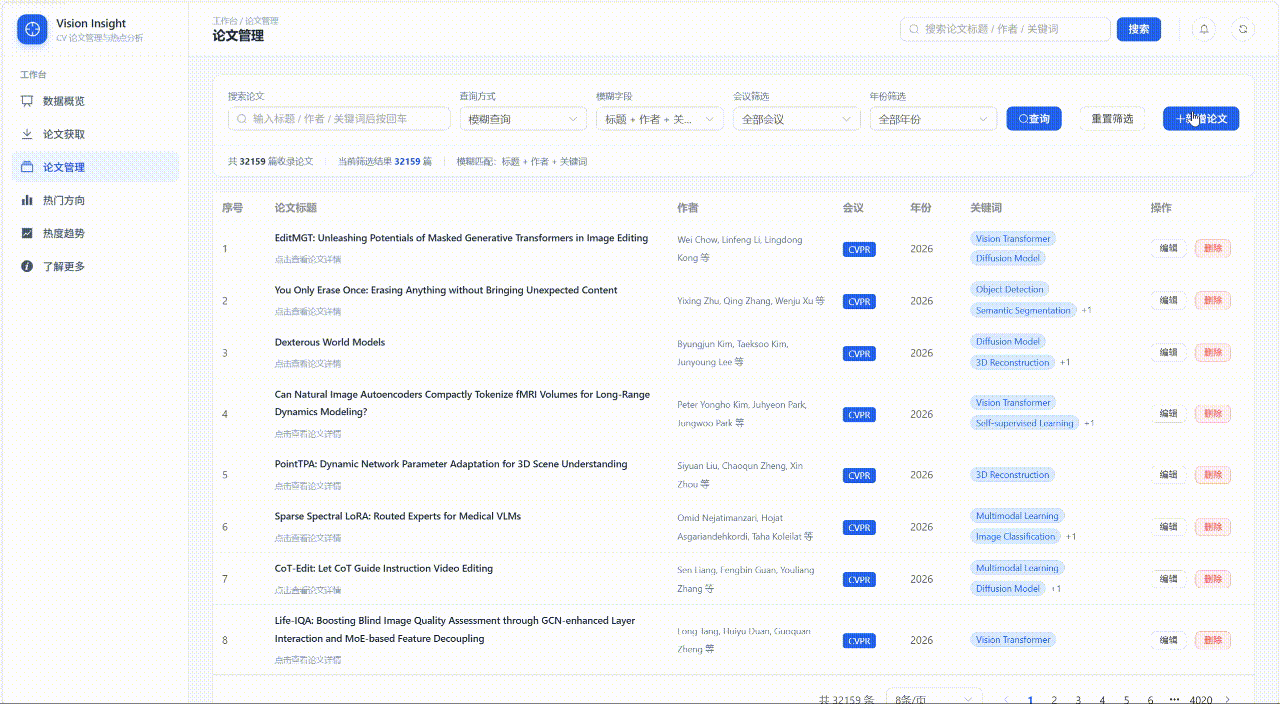The image size is (1280, 704).
Task: Click 编辑 for the EditMGT paper
Action: tap(1168, 248)
